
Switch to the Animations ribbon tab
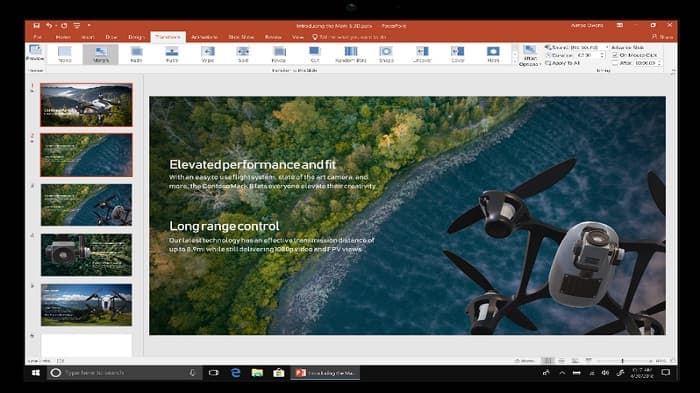tap(204, 37)
